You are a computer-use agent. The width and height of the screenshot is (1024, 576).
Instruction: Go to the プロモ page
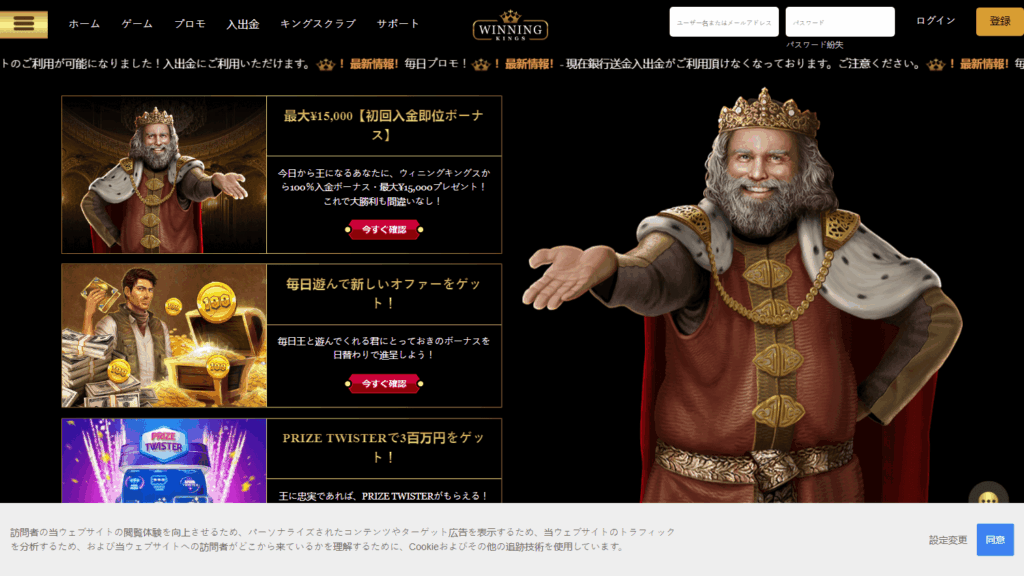[x=189, y=24]
